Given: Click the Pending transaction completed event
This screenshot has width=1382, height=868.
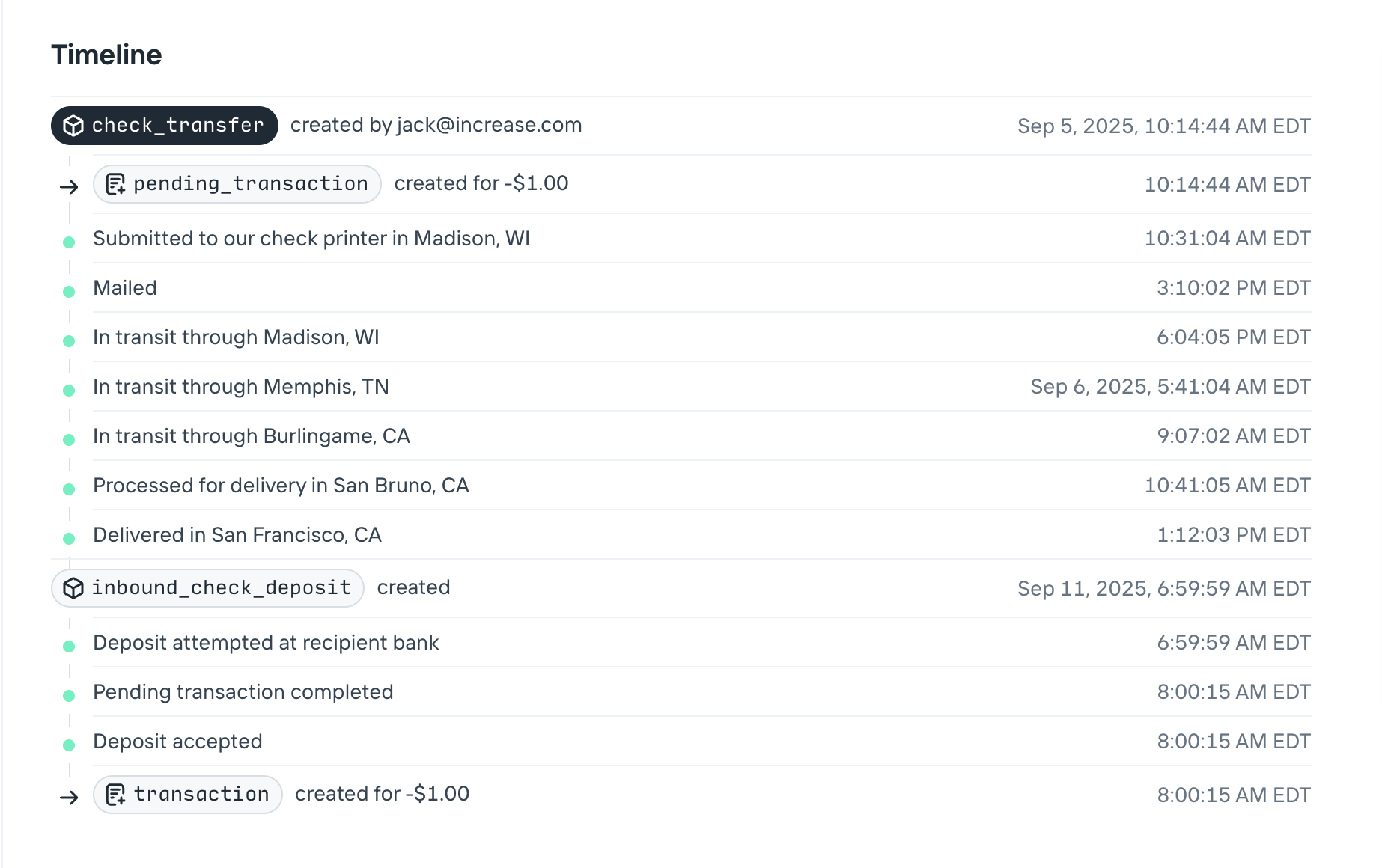Looking at the screenshot, I should coord(243,692).
